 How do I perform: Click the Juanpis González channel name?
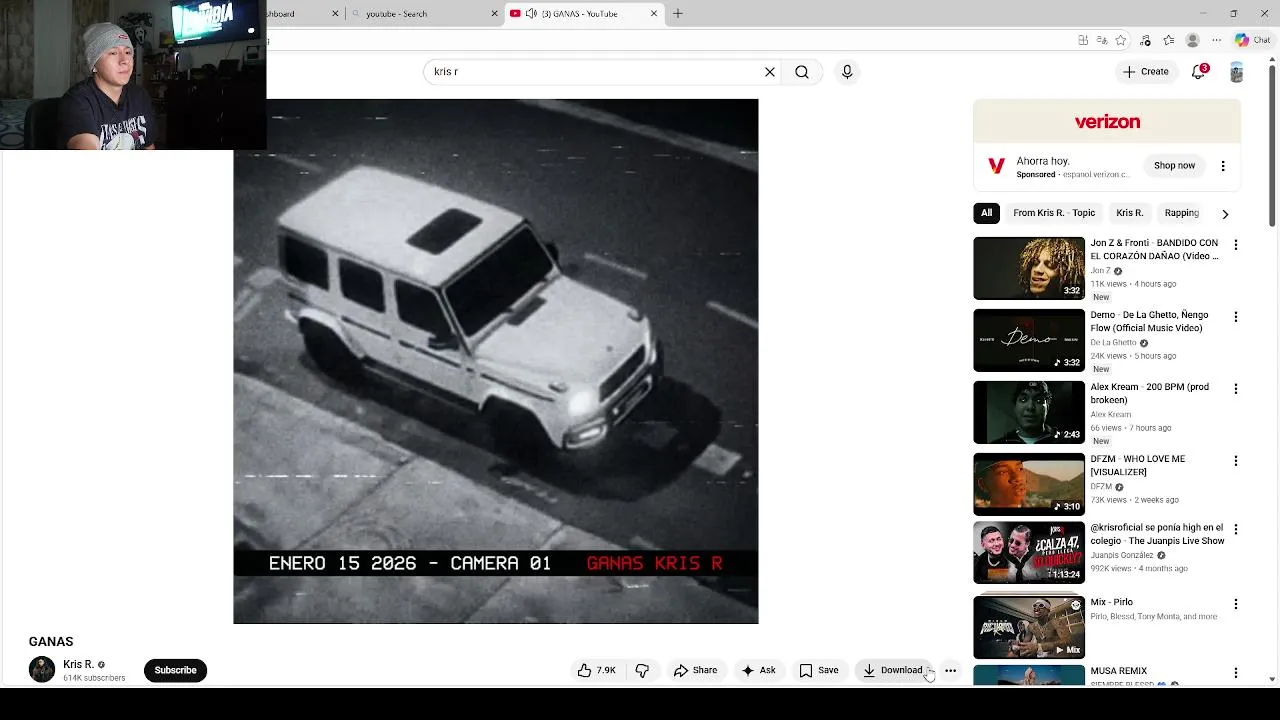click(x=1122, y=555)
